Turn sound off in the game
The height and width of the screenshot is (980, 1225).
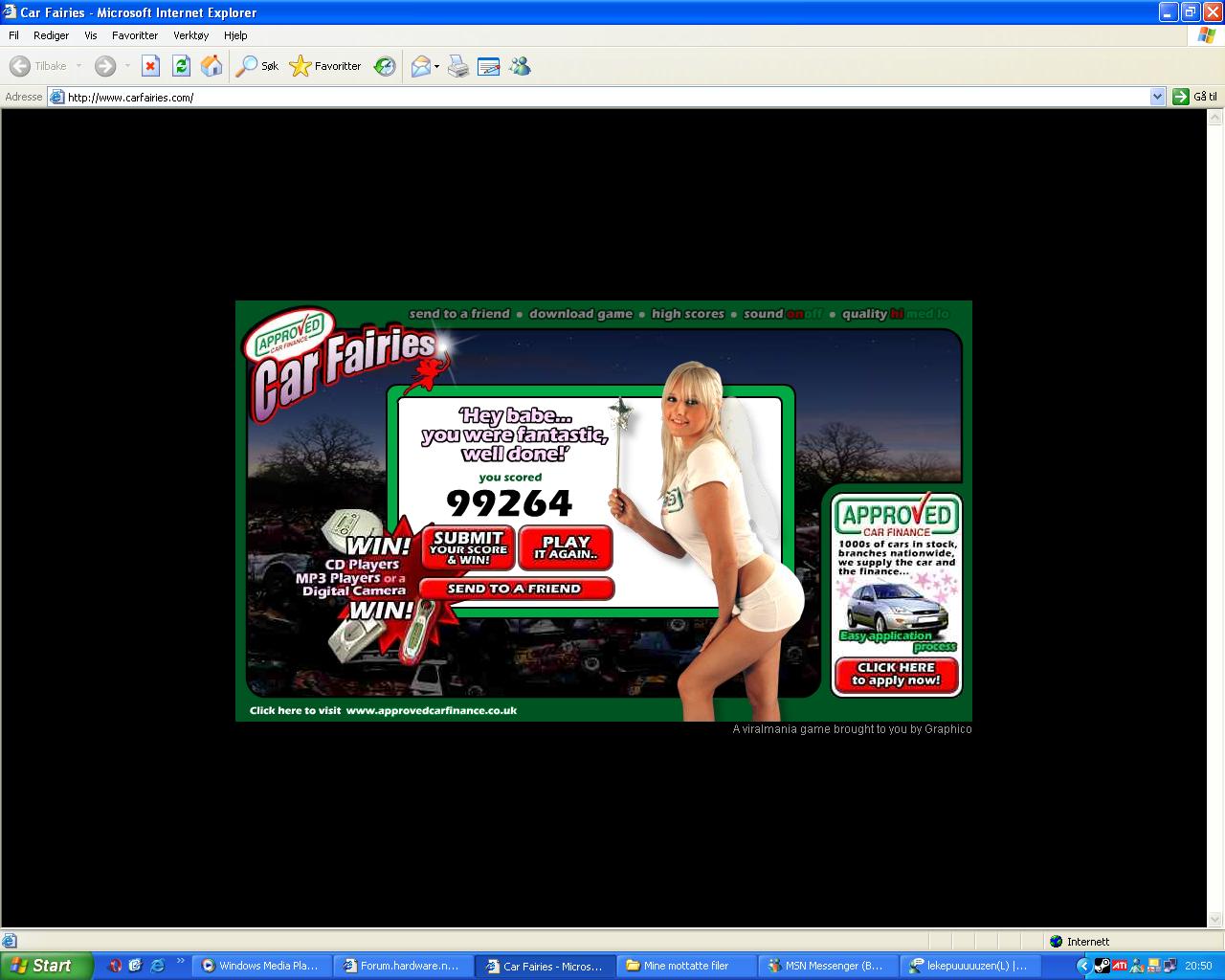[x=813, y=314]
